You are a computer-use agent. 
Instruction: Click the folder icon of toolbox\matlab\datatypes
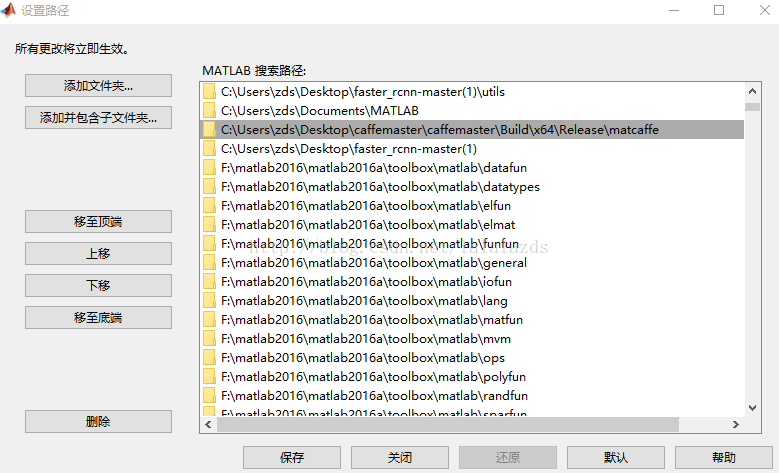pyautogui.click(x=209, y=187)
